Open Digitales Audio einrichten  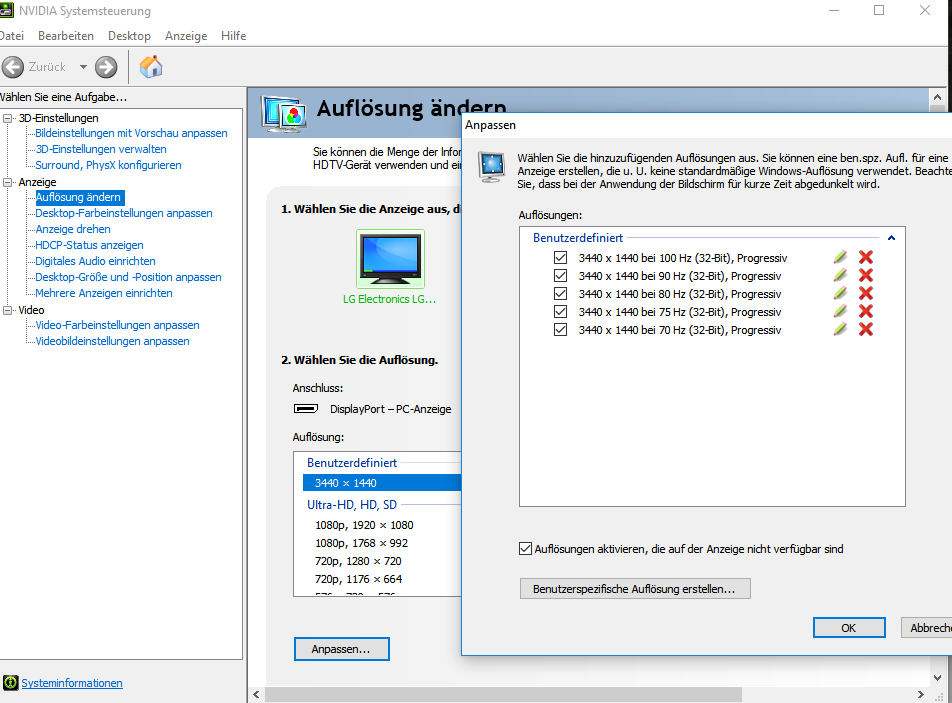click(x=95, y=261)
